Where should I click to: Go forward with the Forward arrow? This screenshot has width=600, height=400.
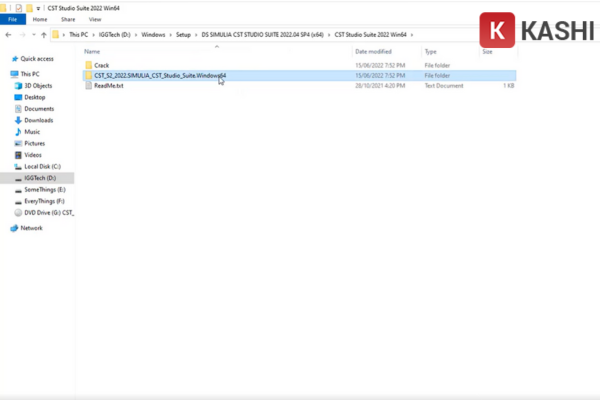[x=22, y=35]
